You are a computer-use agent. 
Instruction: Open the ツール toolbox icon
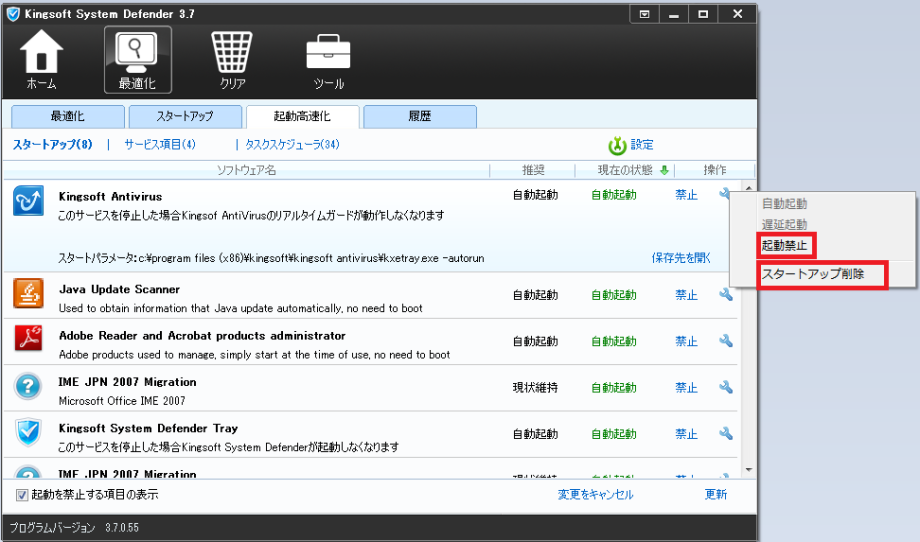(x=327, y=58)
